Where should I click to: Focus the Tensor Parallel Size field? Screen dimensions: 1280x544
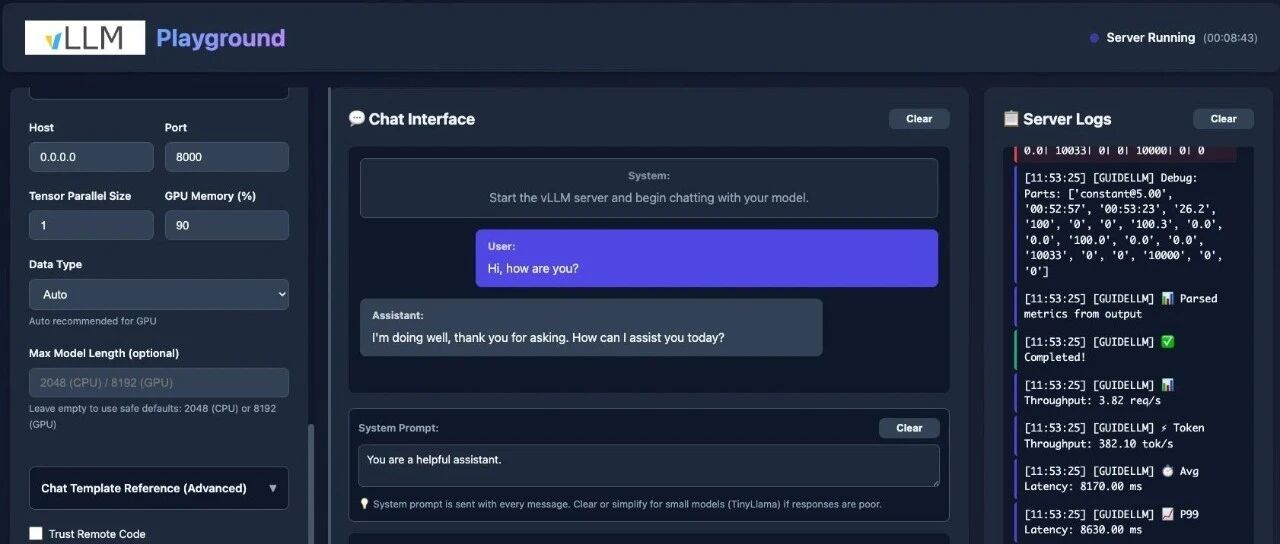[x=91, y=225]
